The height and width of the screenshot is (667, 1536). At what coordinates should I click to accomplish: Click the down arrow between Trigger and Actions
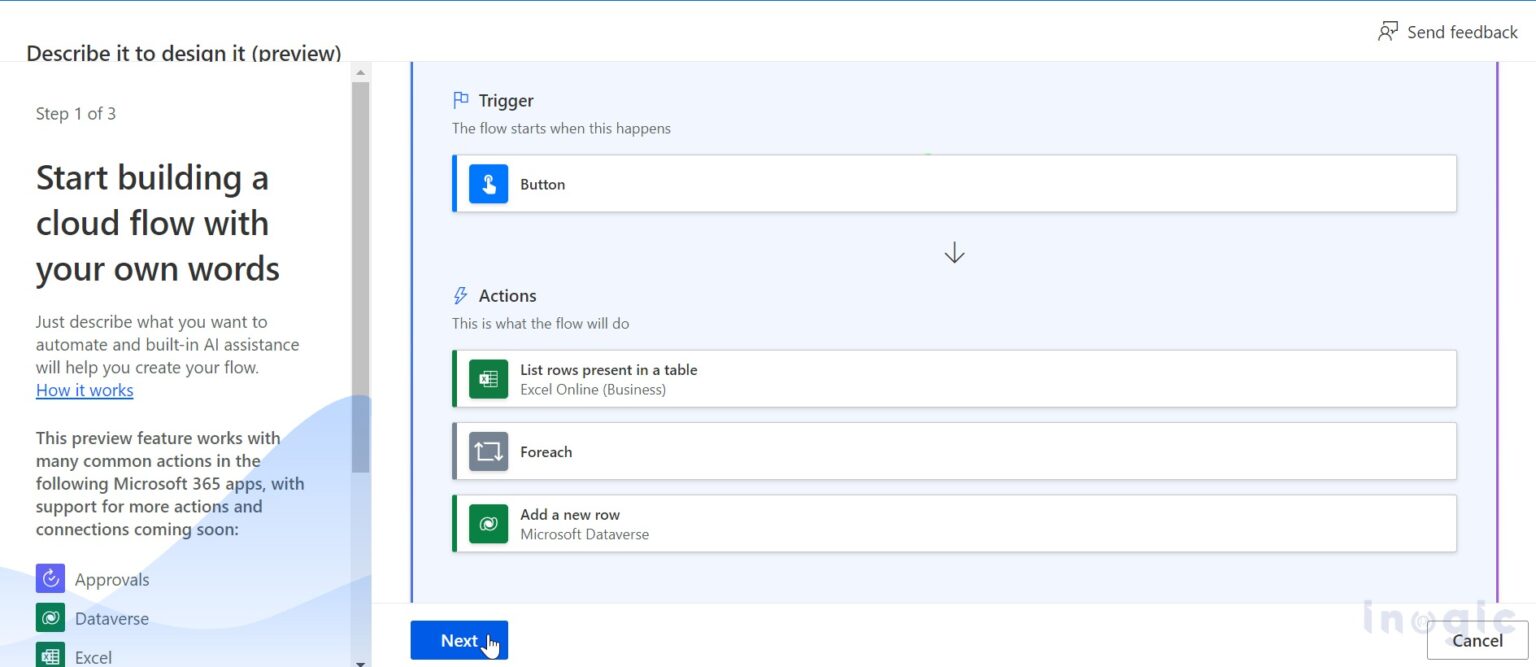pos(954,253)
